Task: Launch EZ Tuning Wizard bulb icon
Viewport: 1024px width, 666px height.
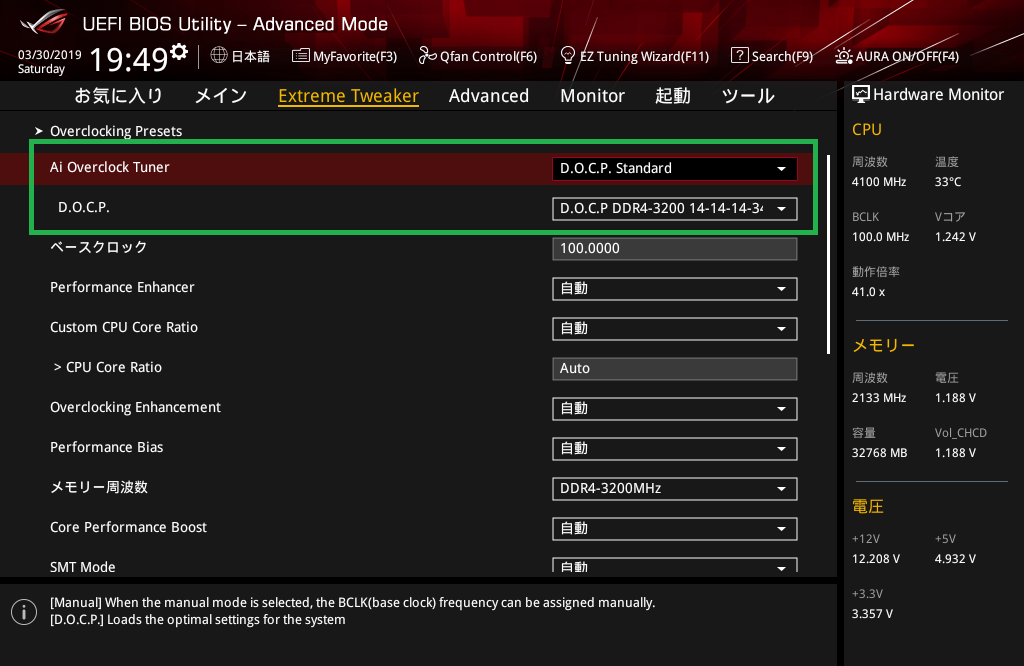Action: [x=568, y=56]
